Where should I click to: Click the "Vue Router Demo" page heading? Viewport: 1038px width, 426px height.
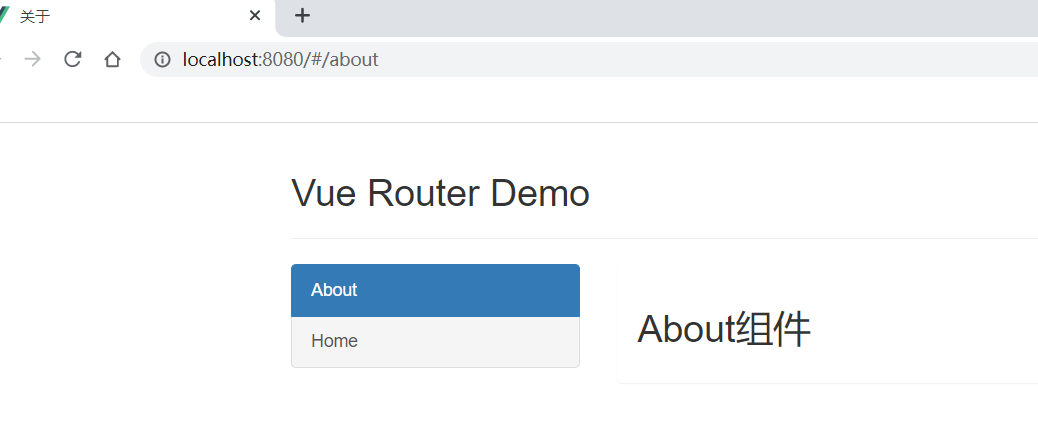point(440,193)
